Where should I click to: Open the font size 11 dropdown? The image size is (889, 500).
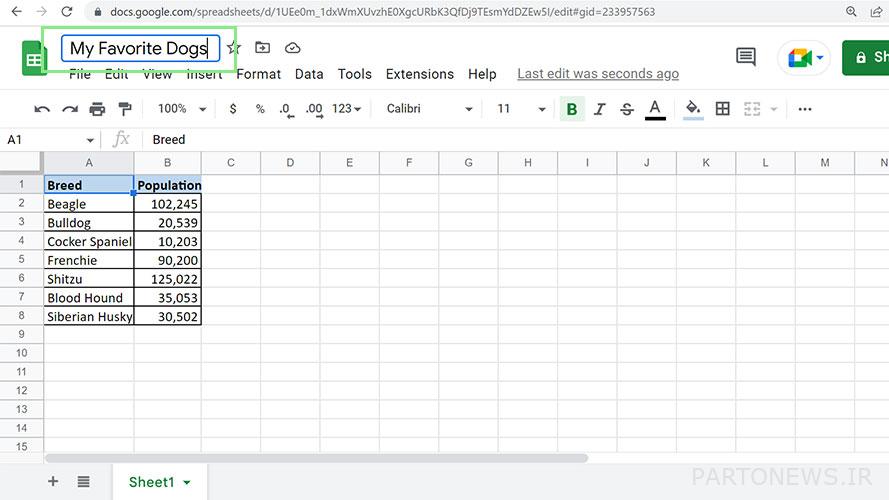click(521, 109)
